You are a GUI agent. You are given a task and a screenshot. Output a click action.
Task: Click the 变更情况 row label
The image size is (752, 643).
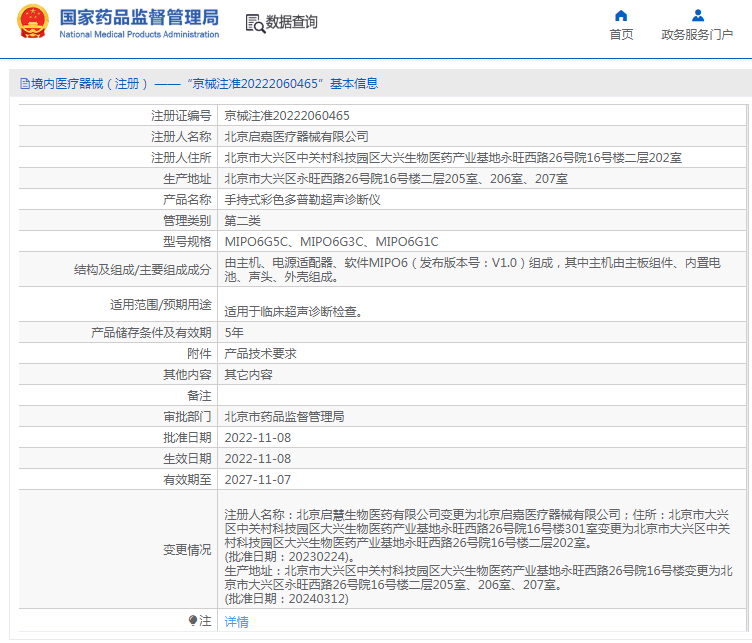coord(187,549)
